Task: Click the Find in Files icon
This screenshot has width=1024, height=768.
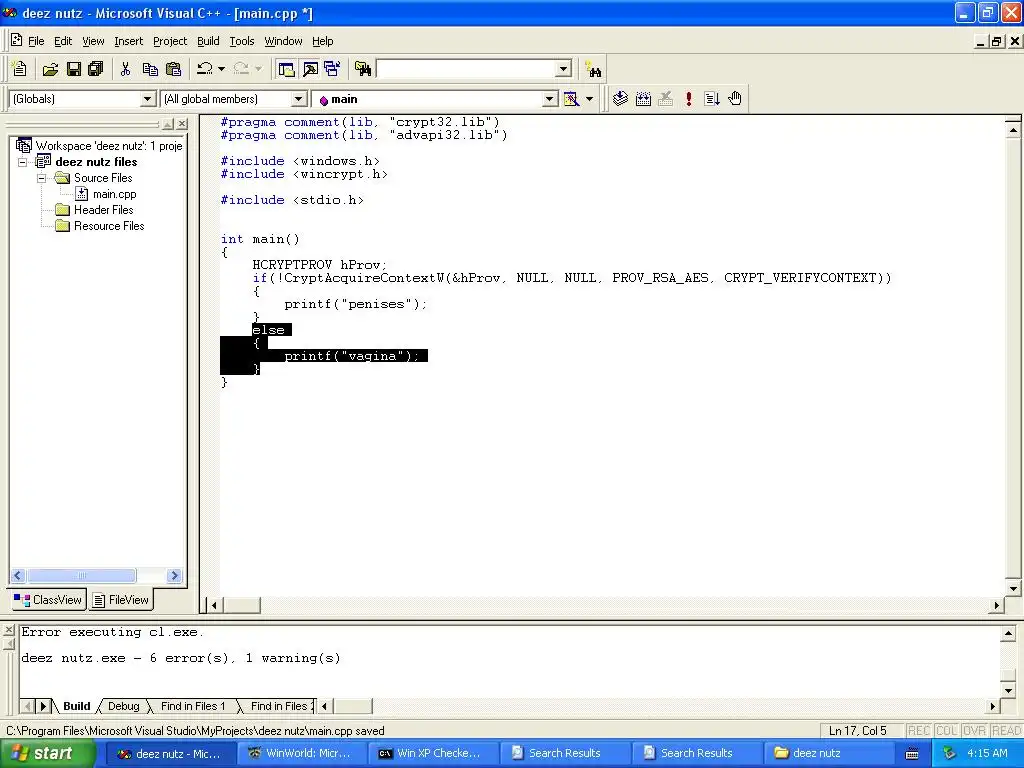Action: 363,69
